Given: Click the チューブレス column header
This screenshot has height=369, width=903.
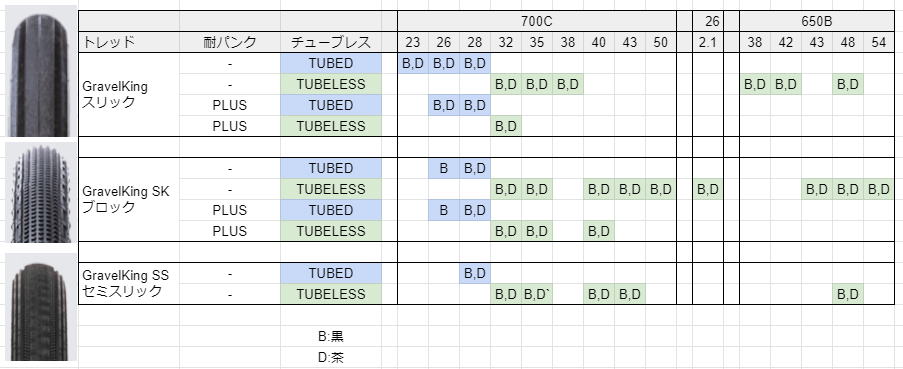Looking at the screenshot, I should pyautogui.click(x=331, y=42).
